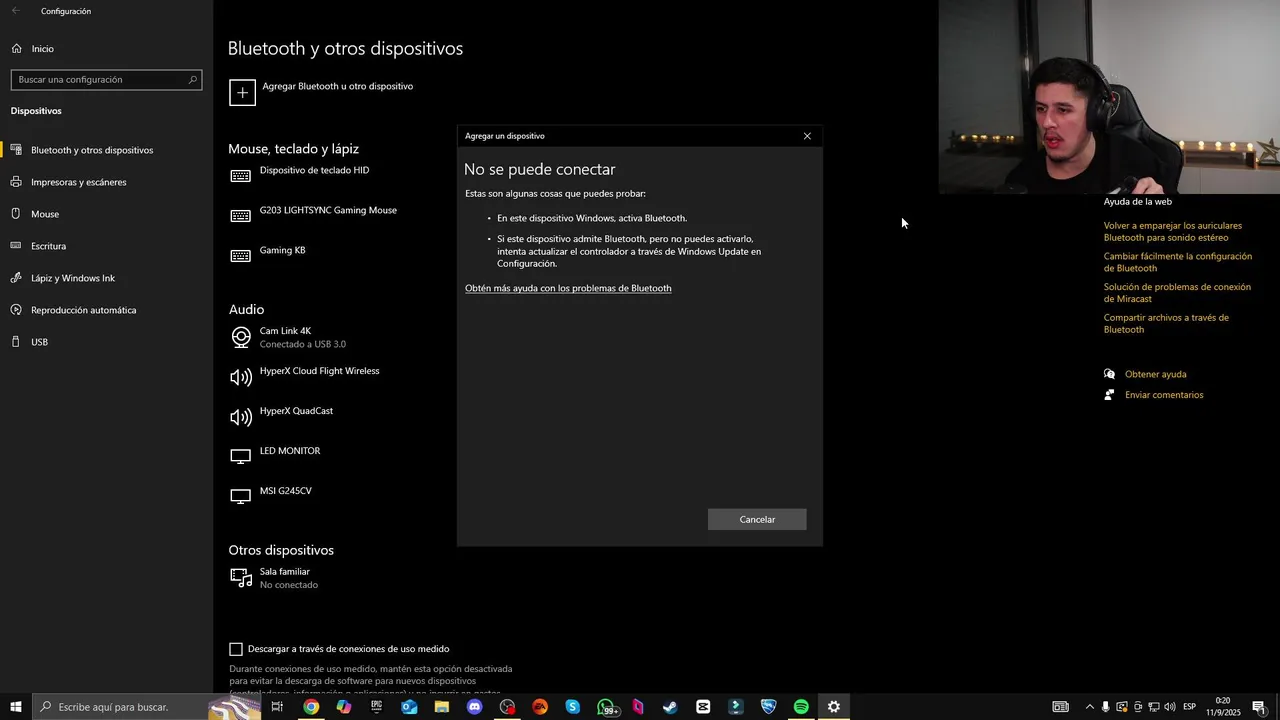Show hidden system tray icons
This screenshot has height=720, width=1280.
click(1089, 707)
